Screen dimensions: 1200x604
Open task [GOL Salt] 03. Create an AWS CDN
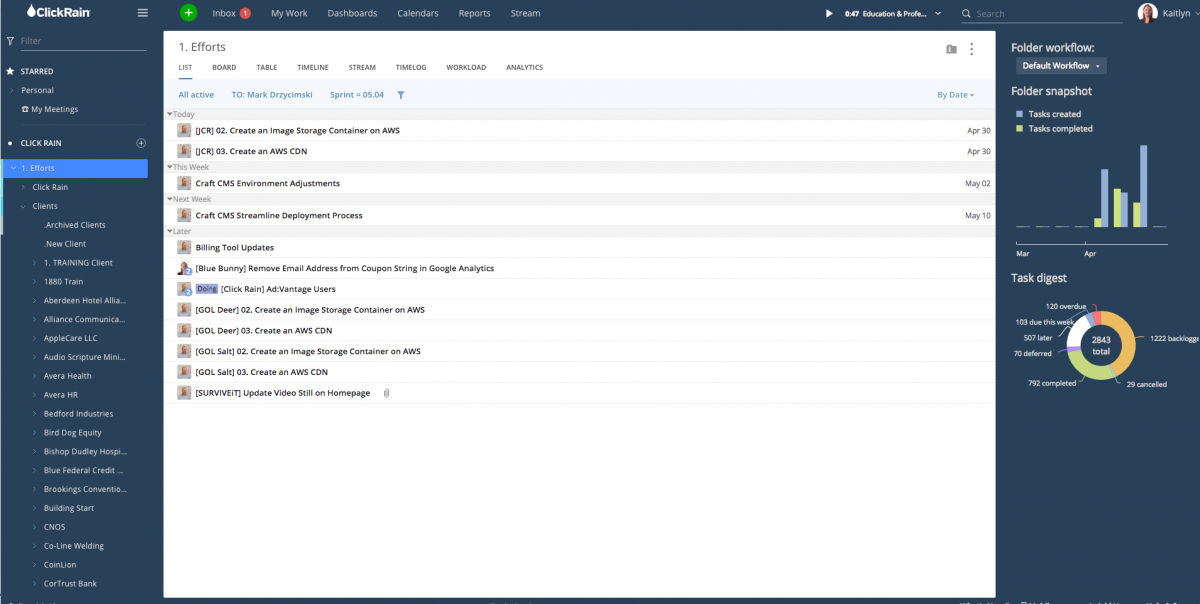click(261, 372)
